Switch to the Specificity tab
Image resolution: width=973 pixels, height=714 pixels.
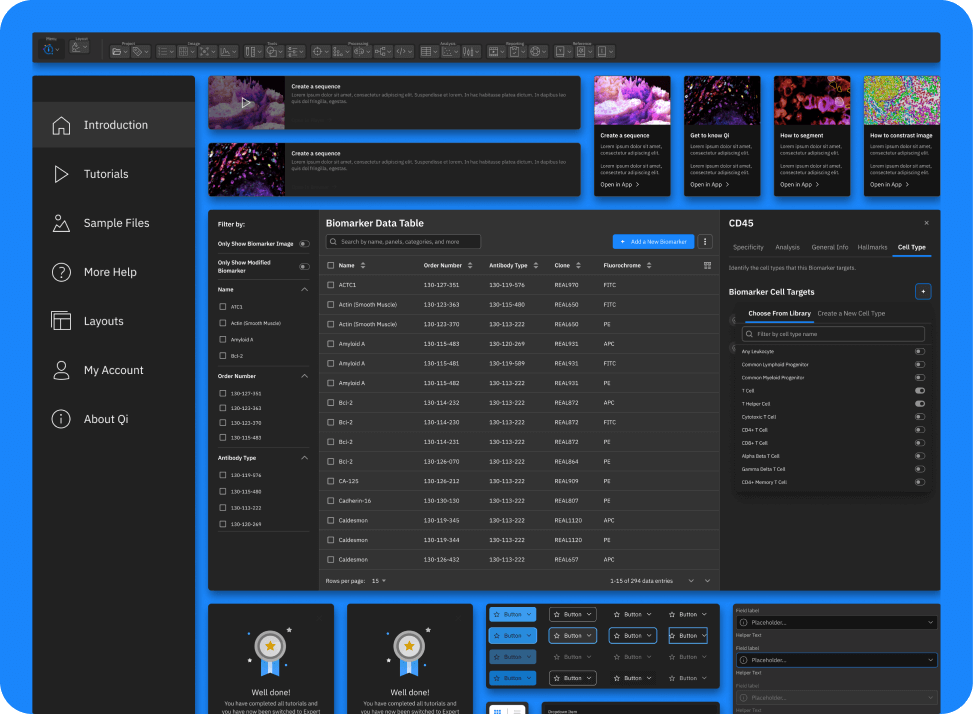coord(748,247)
